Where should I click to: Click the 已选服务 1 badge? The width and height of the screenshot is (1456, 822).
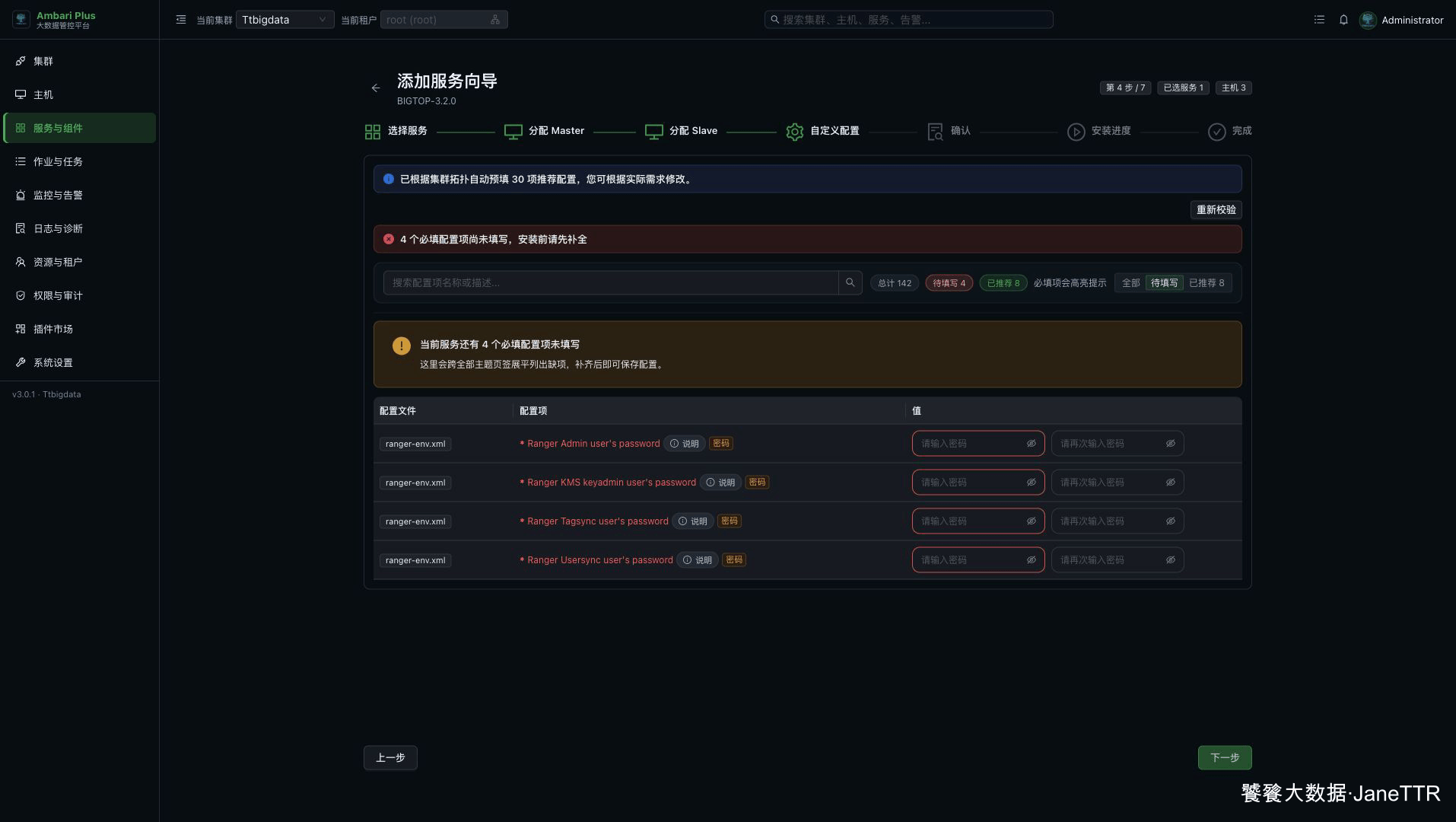(x=1183, y=88)
